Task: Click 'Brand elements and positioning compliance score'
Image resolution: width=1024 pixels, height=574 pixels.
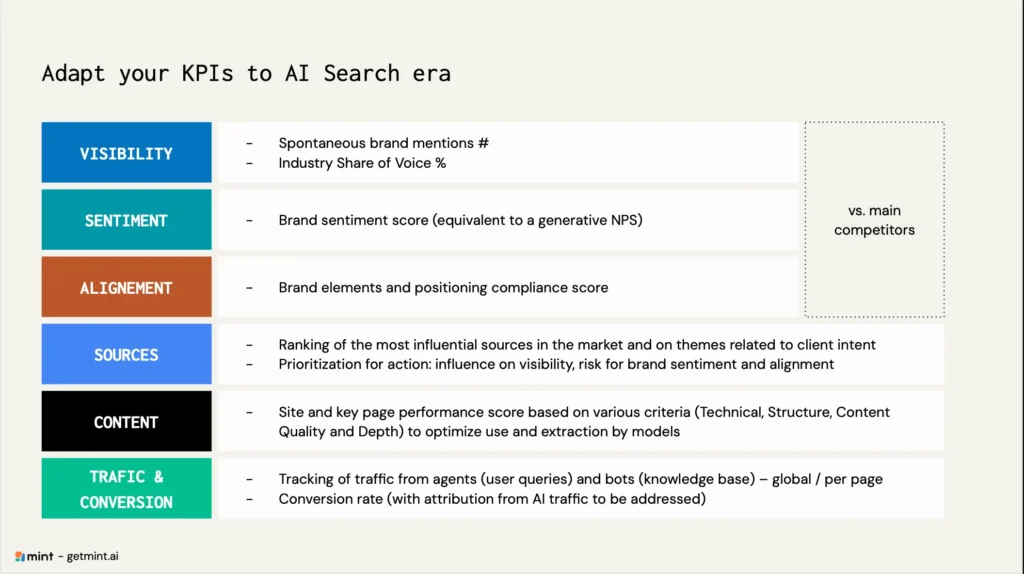Action: coord(443,288)
